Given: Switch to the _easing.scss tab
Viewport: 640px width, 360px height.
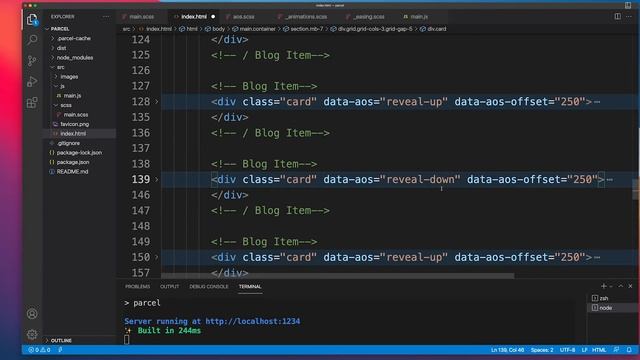Looking at the screenshot, I should pos(369,17).
